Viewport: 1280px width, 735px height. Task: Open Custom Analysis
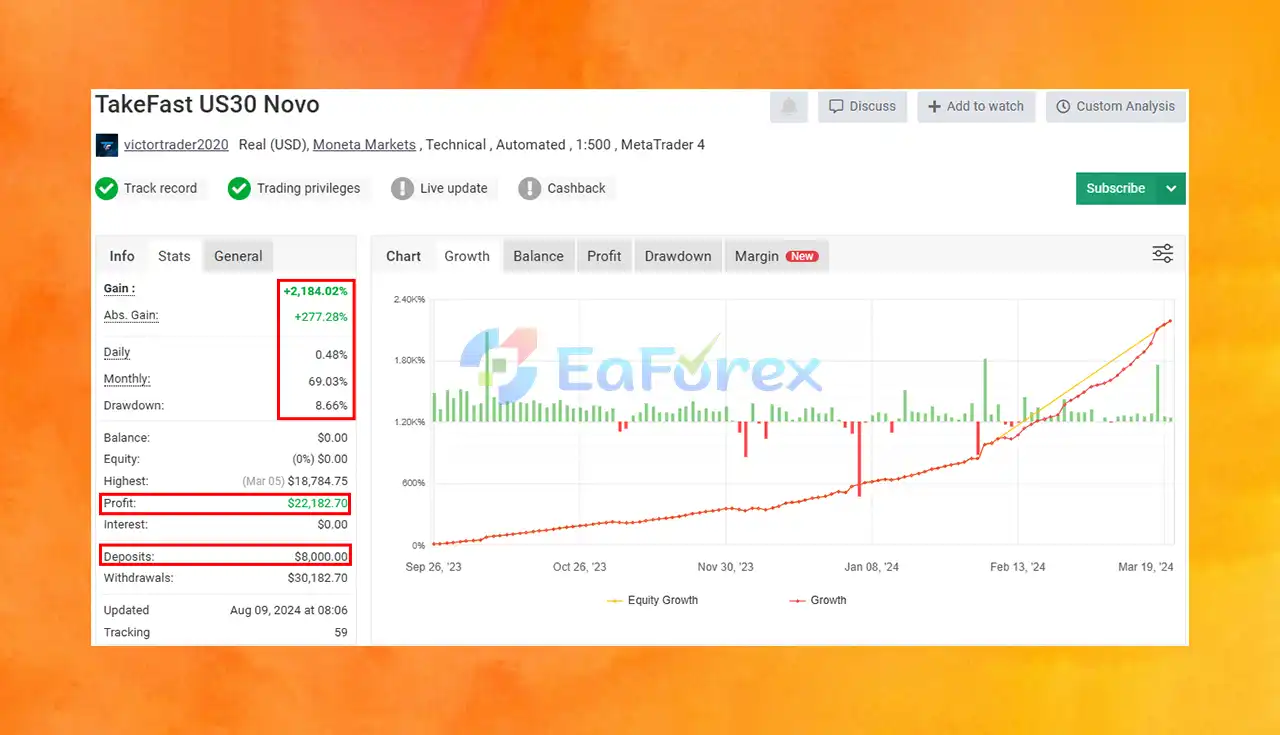pyautogui.click(x=1116, y=106)
